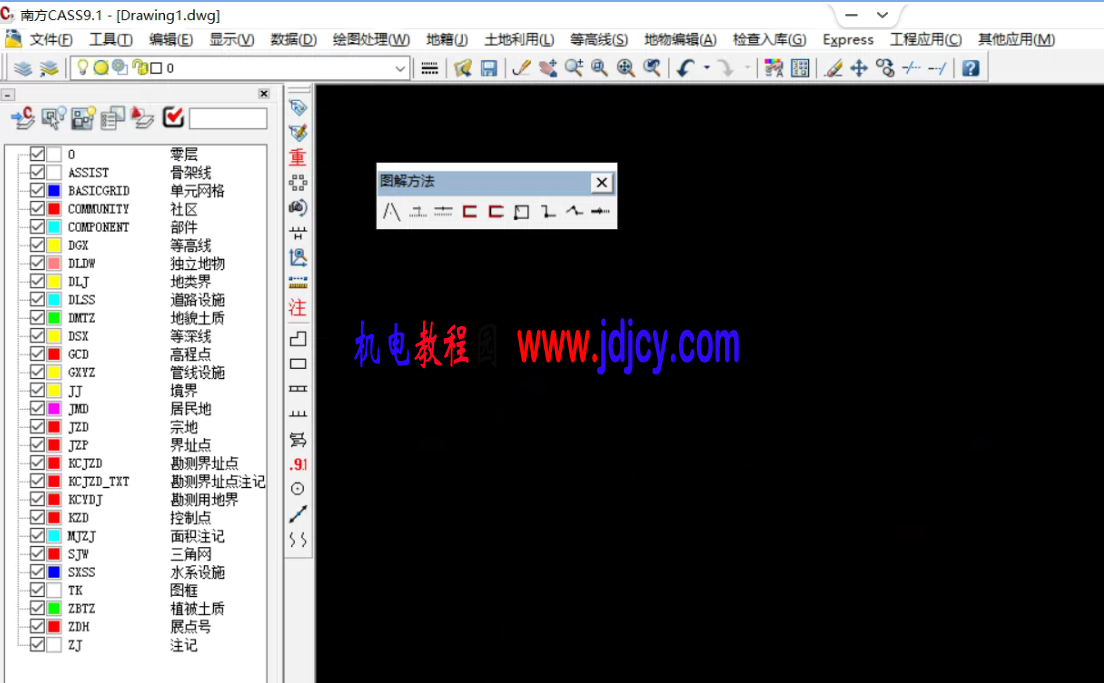Toggle the GCD layer checkbox
1104x683 pixels.
[37, 353]
